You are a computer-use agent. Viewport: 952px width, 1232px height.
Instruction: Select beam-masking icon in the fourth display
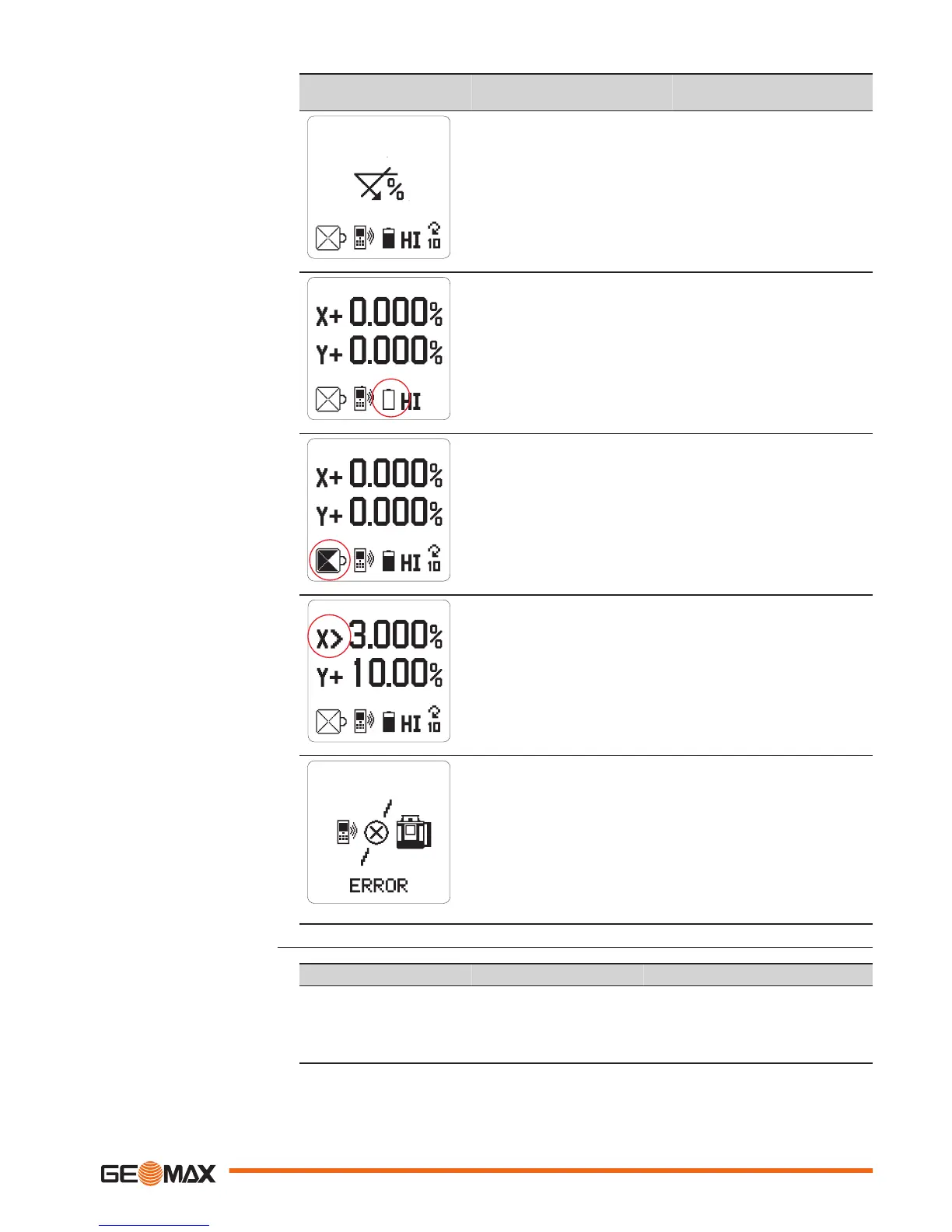(331, 722)
